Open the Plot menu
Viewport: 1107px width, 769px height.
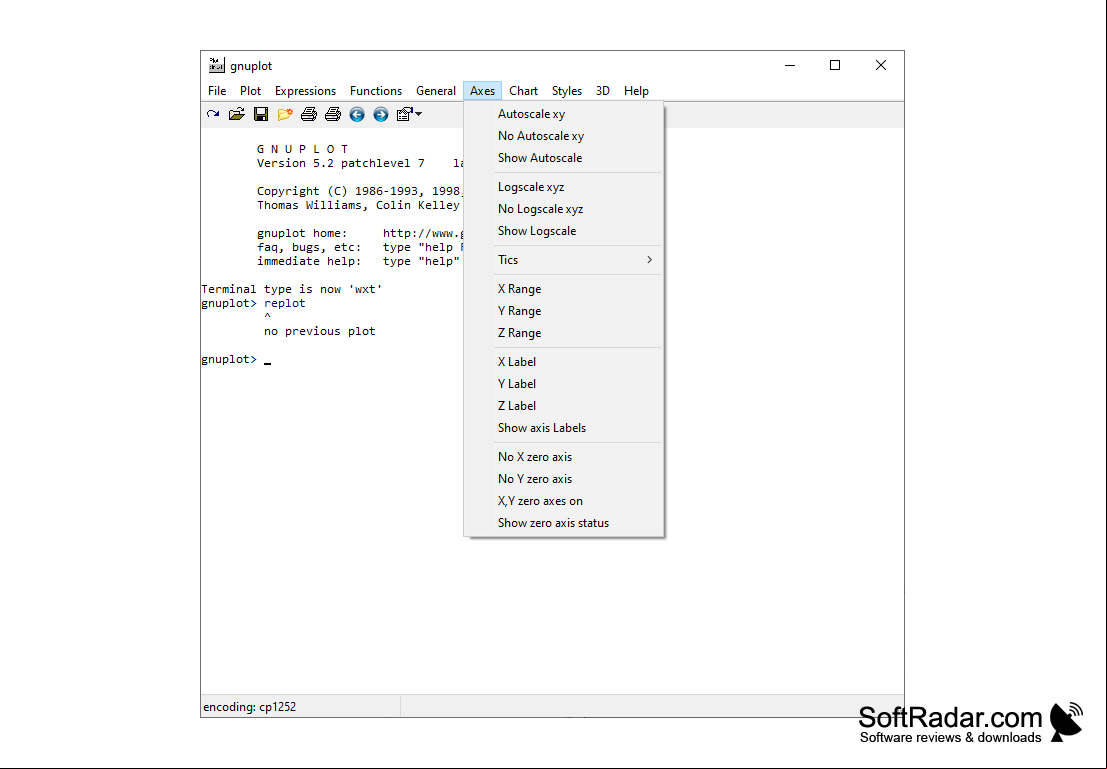pos(250,91)
